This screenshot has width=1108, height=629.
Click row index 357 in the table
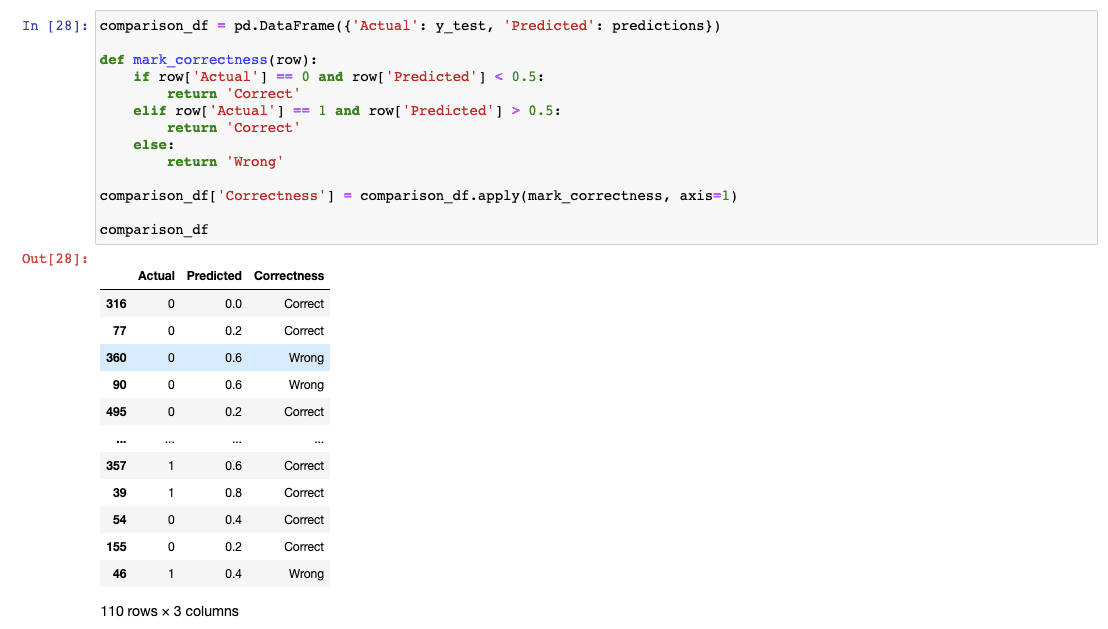pos(116,466)
